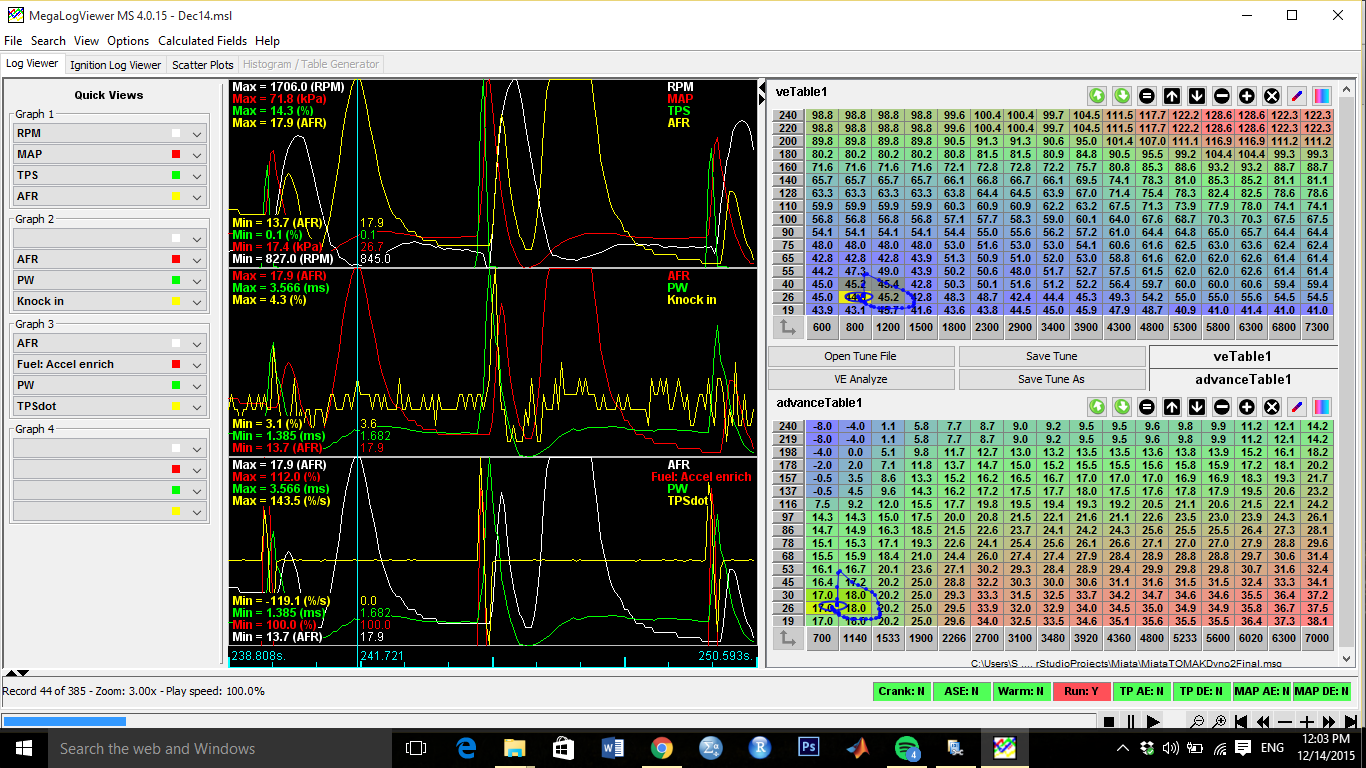
Task: Click advanceTable1 green down-arrow icon
Action: 1122,407
